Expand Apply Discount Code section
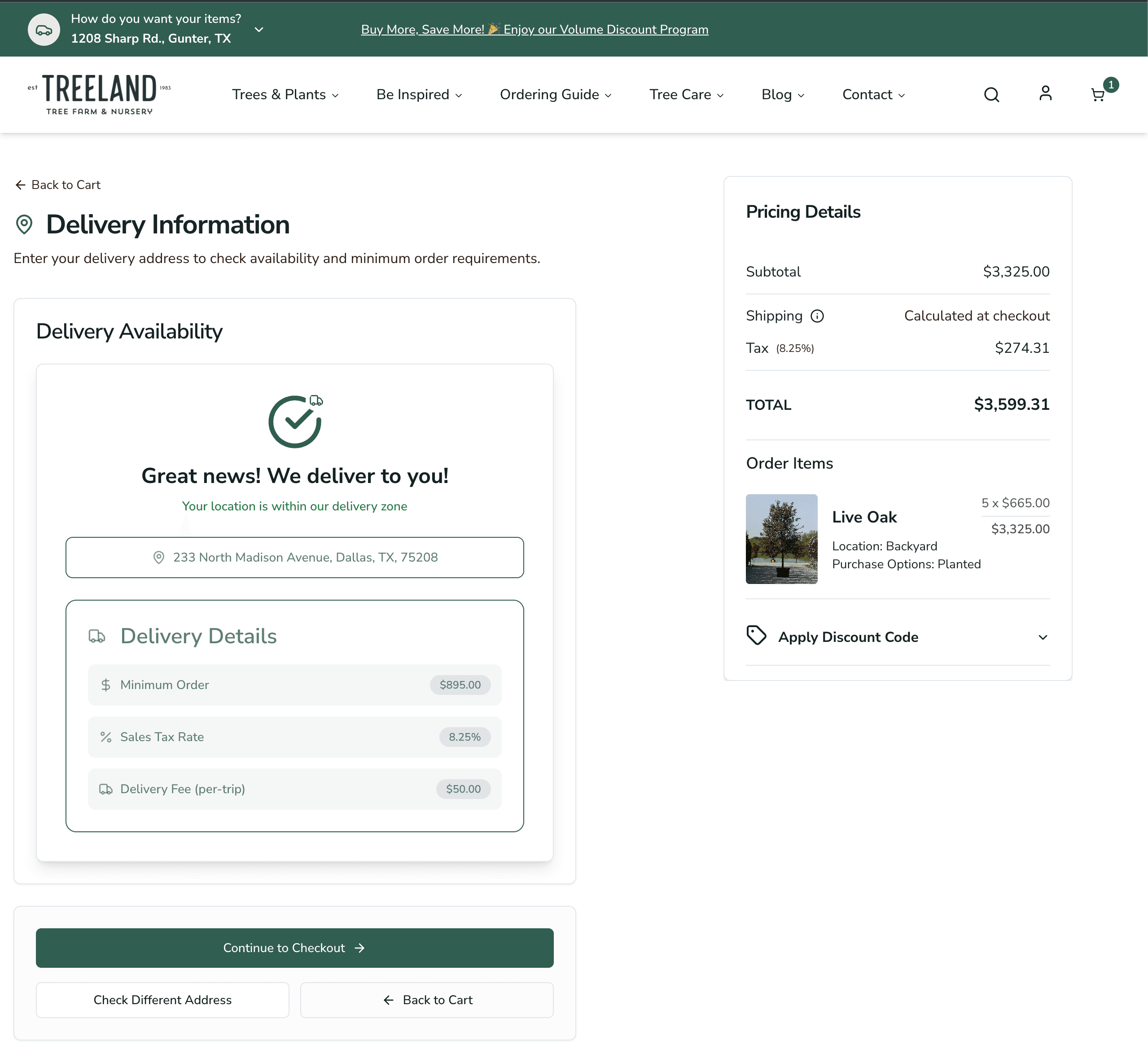The height and width of the screenshot is (1045, 1148). click(x=1043, y=637)
